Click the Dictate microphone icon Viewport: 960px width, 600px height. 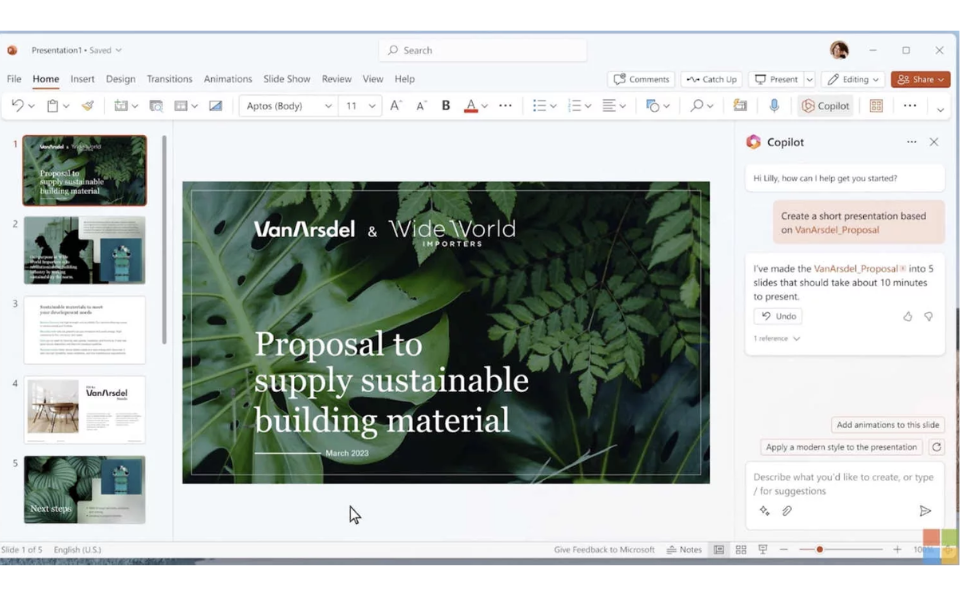click(774, 106)
